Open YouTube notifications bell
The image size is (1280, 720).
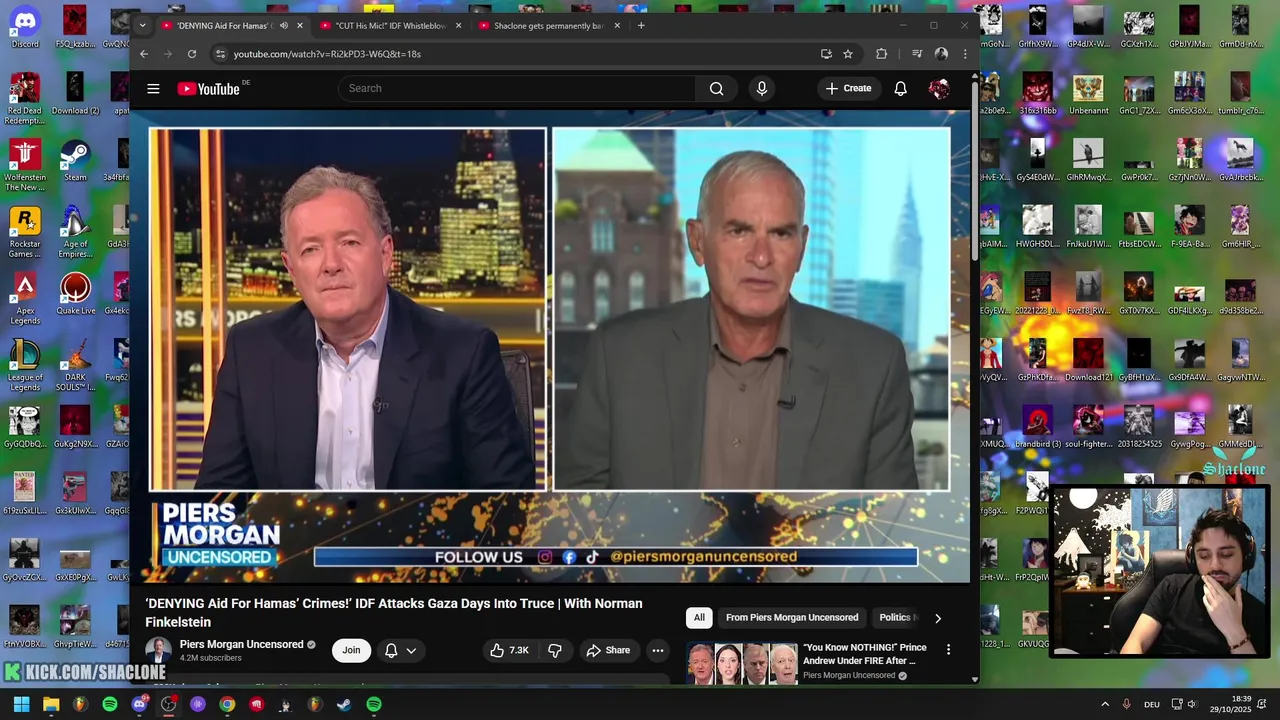pyautogui.click(x=900, y=88)
